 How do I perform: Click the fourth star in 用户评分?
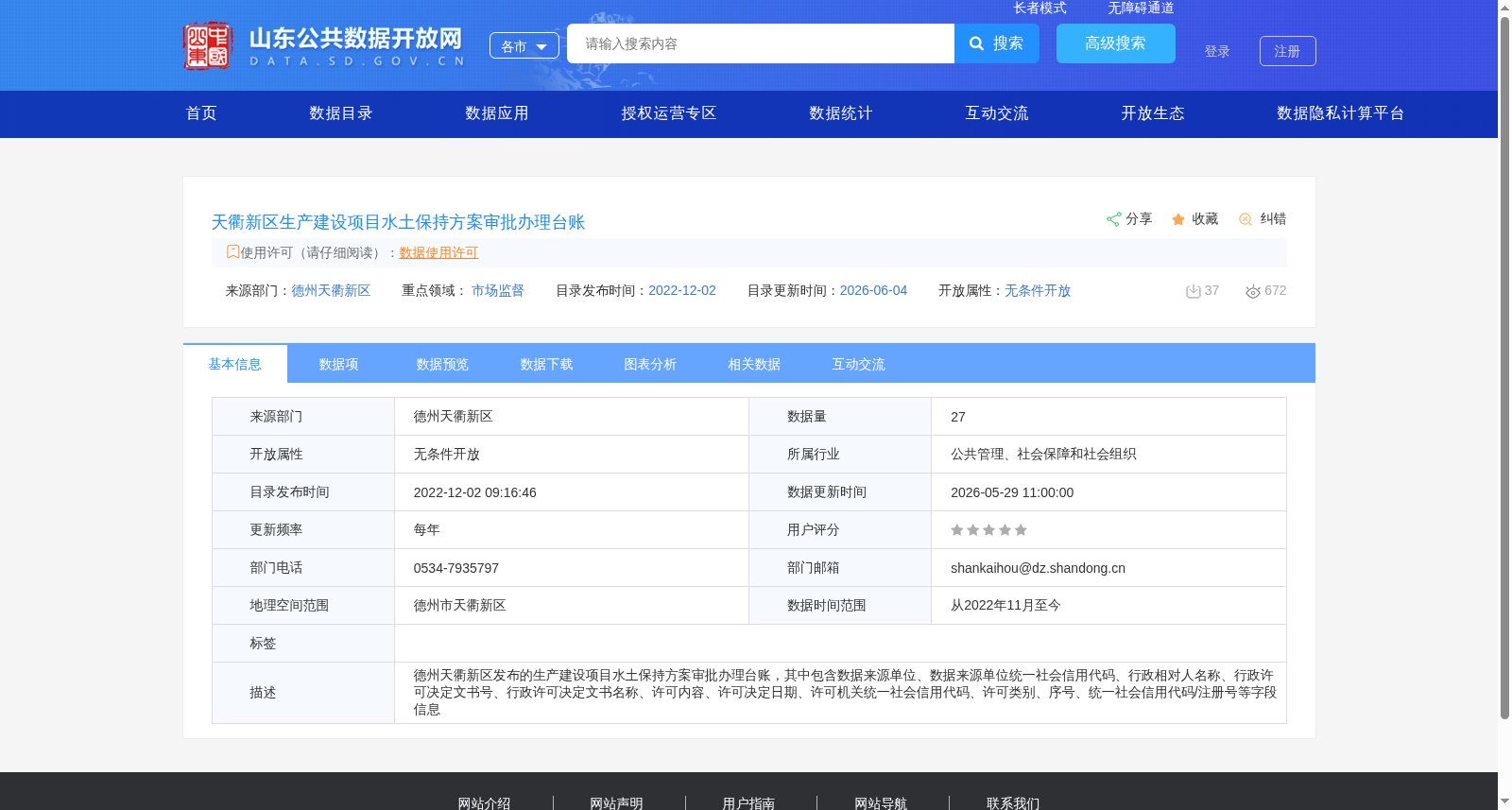point(1005,530)
